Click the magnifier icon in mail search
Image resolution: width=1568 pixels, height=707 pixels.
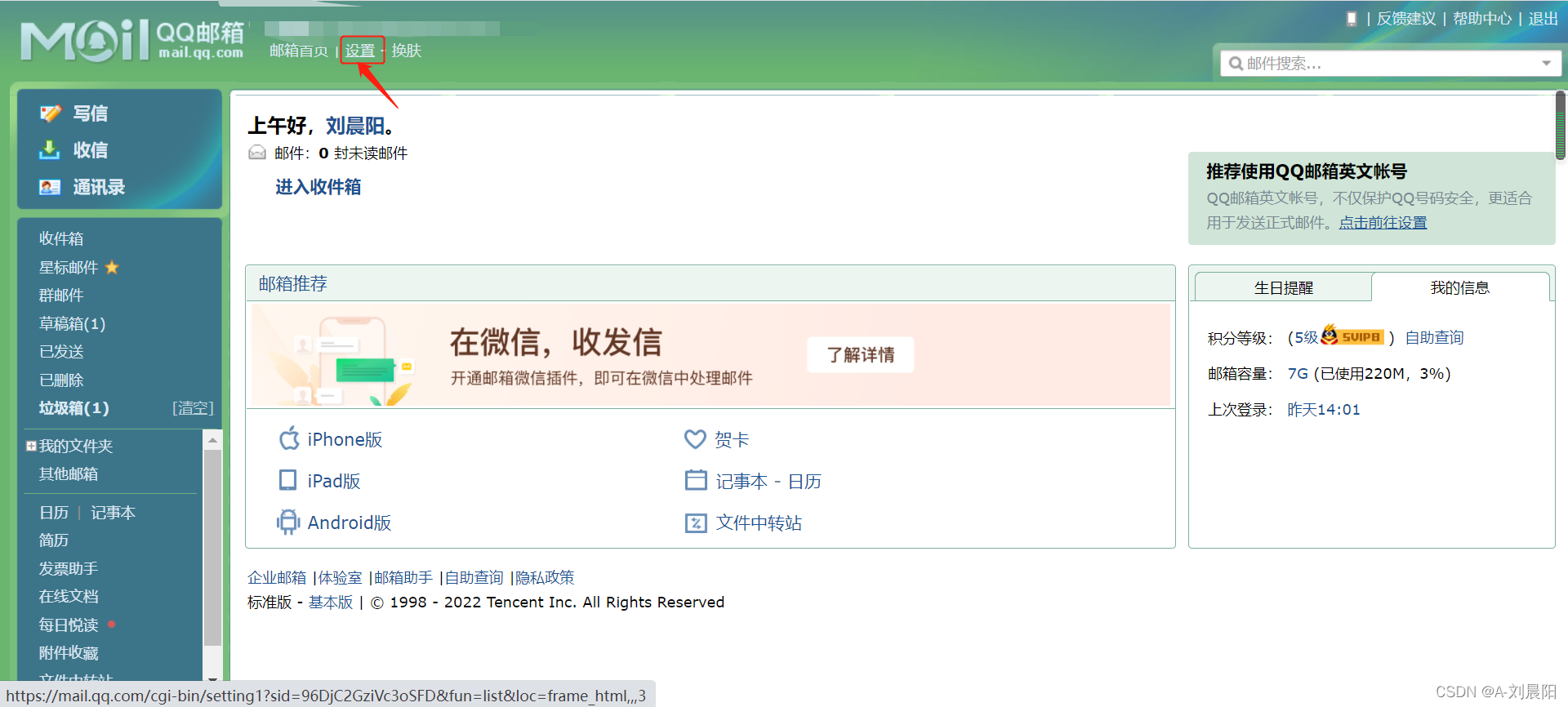click(1236, 64)
